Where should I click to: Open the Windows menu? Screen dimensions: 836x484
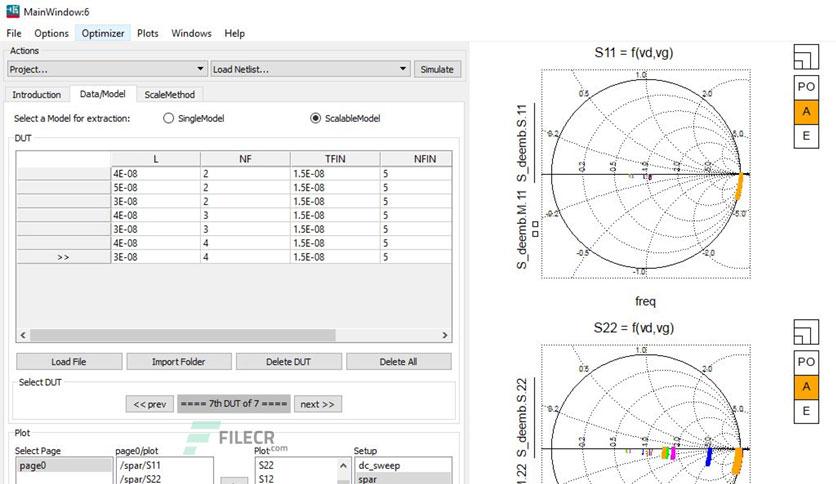point(191,33)
